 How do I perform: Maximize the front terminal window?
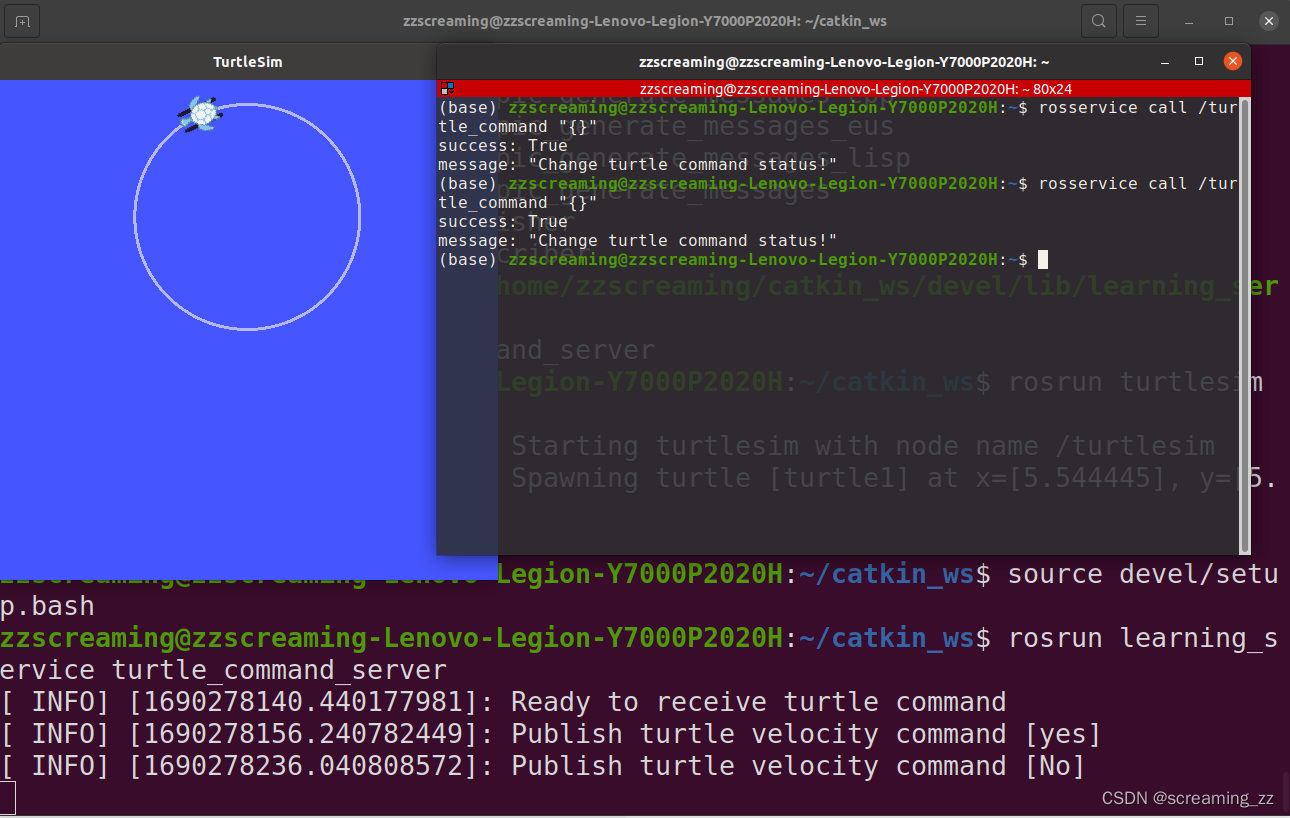(1199, 62)
